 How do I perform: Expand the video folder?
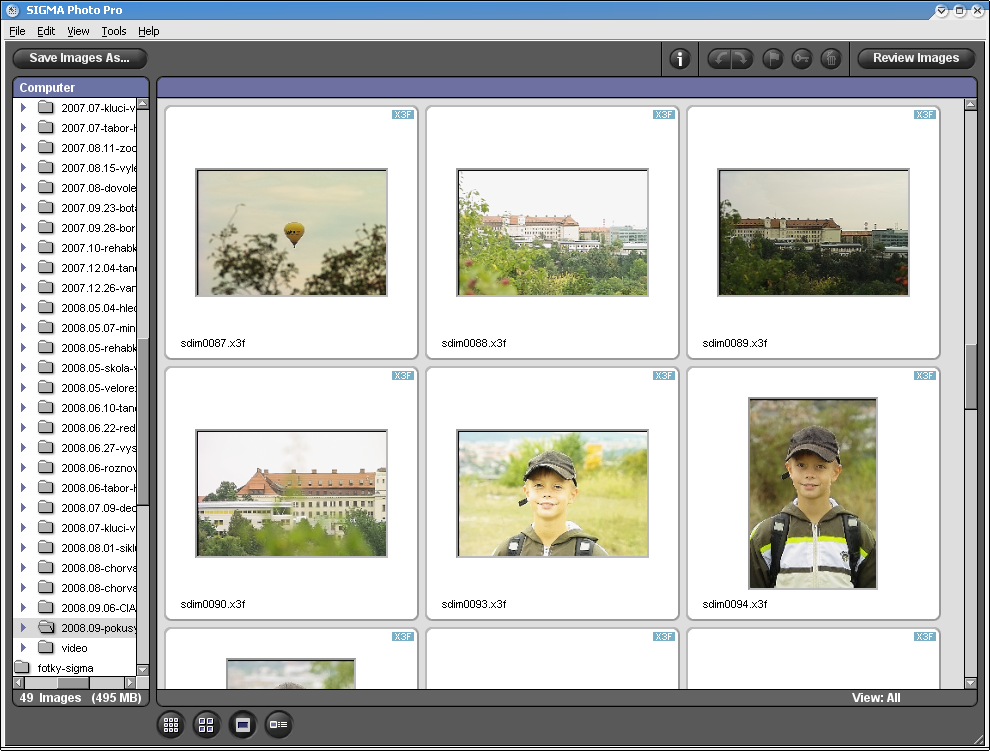(x=23, y=647)
